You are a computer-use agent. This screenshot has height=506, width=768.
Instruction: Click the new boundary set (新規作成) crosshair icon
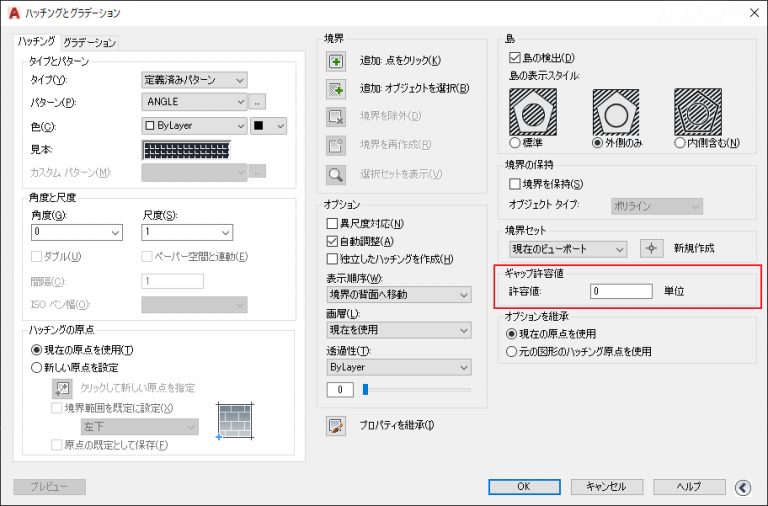653,248
